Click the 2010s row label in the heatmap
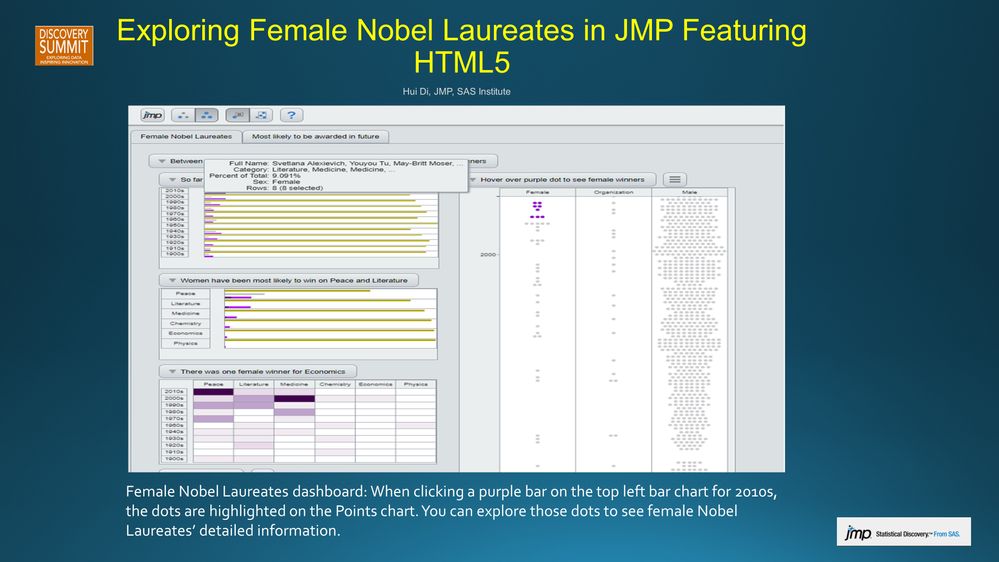999x562 pixels. pyautogui.click(x=175, y=392)
